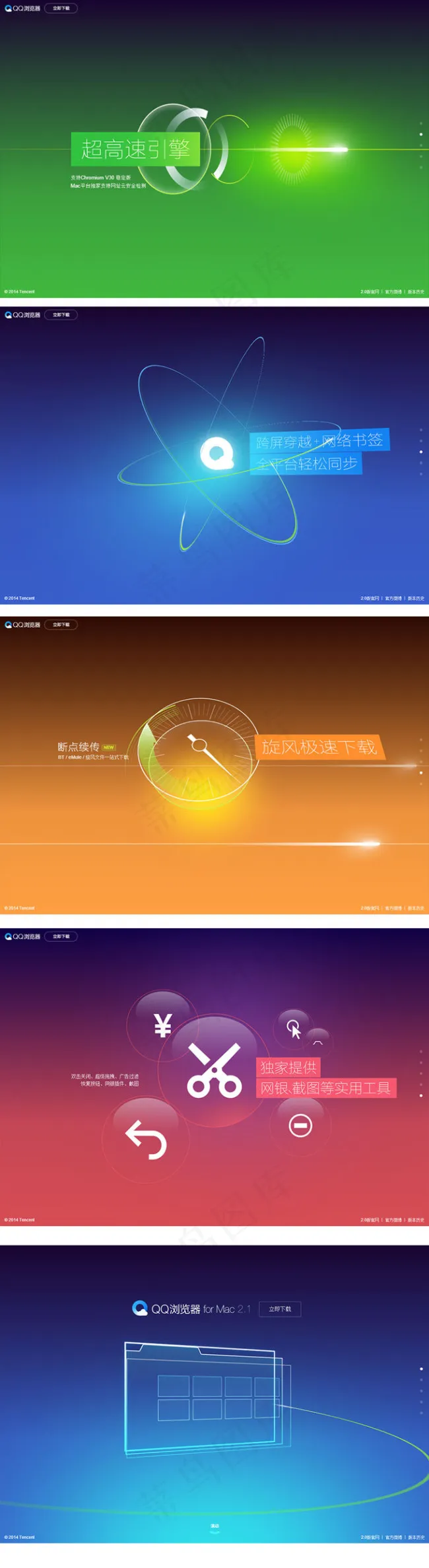Image resolution: width=429 pixels, height=1568 pixels.
Task: Click the 超高速引擎 green banner
Action: click(135, 149)
